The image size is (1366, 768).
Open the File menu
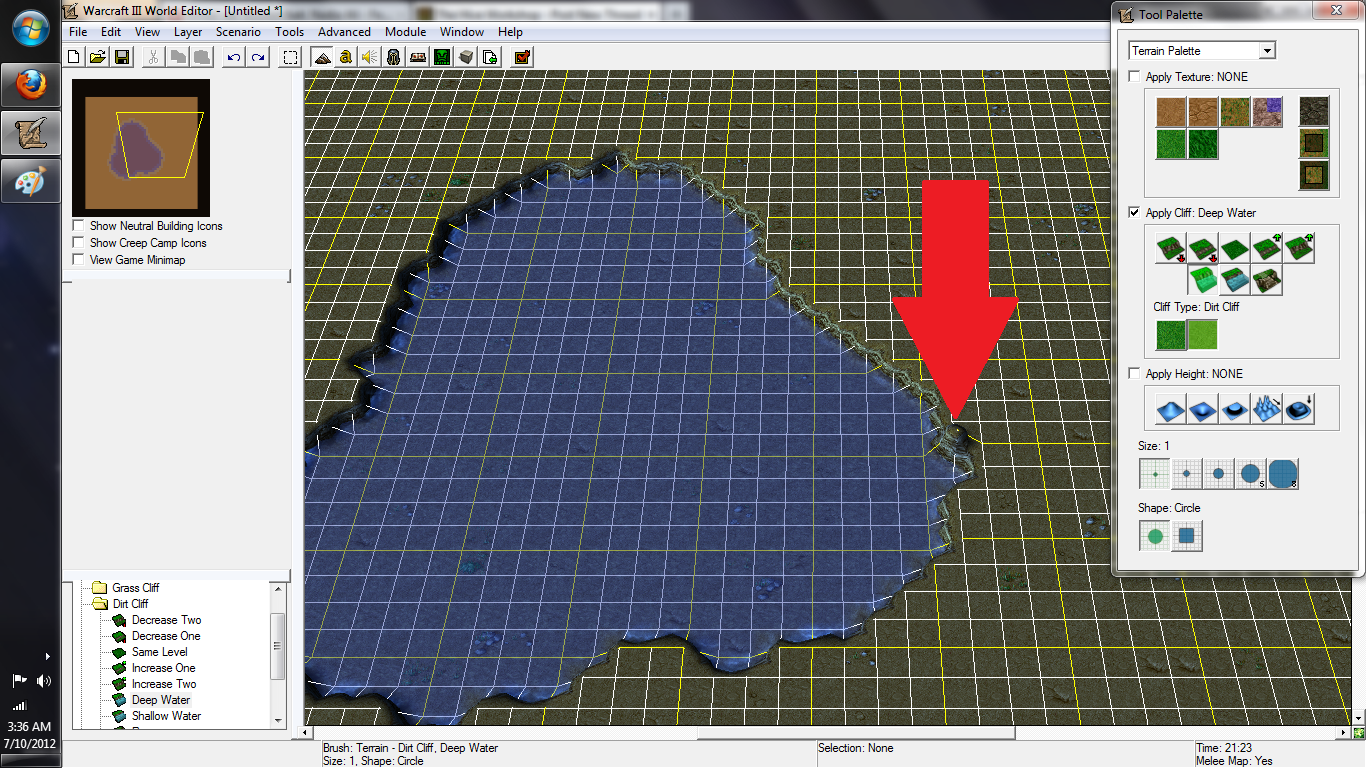pos(78,32)
